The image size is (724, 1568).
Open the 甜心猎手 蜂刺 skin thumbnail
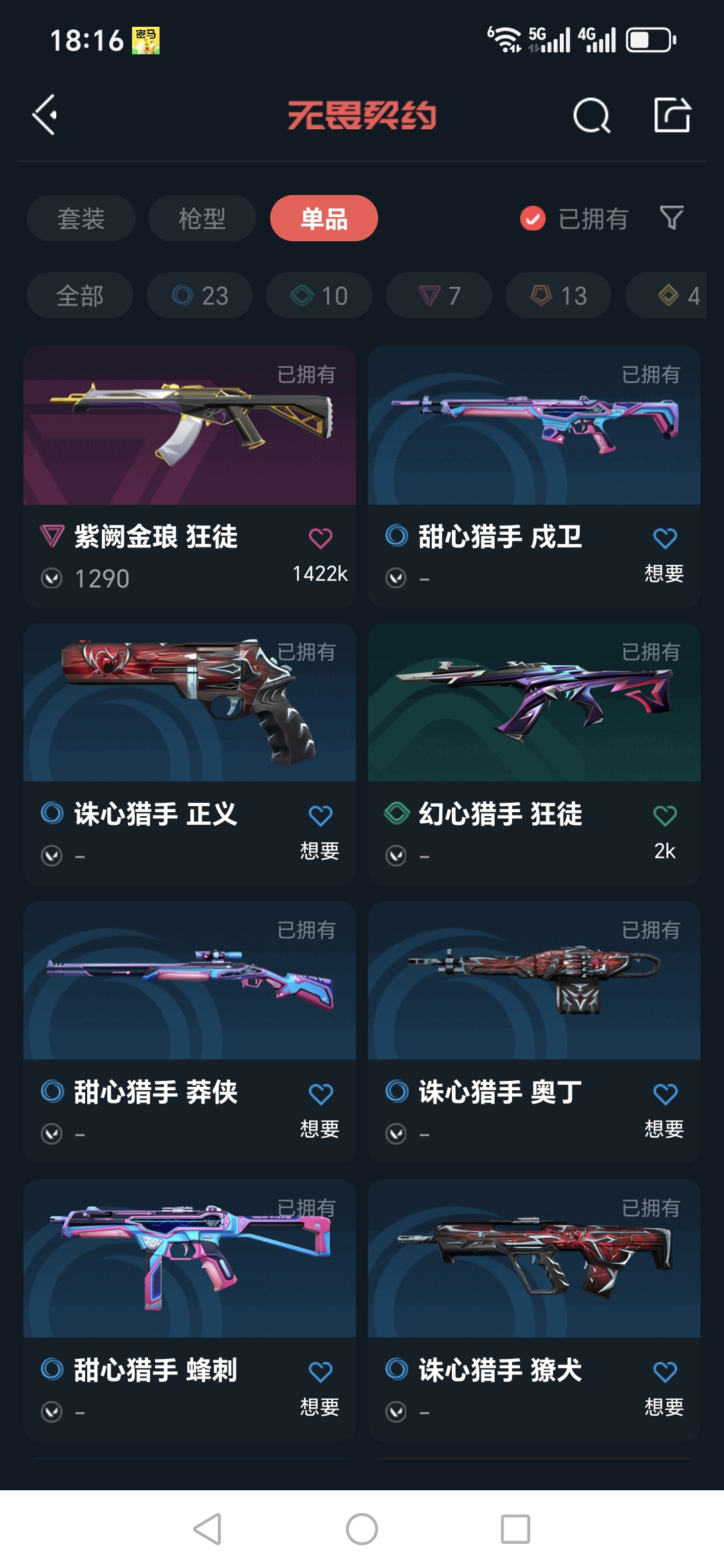[x=190, y=1258]
